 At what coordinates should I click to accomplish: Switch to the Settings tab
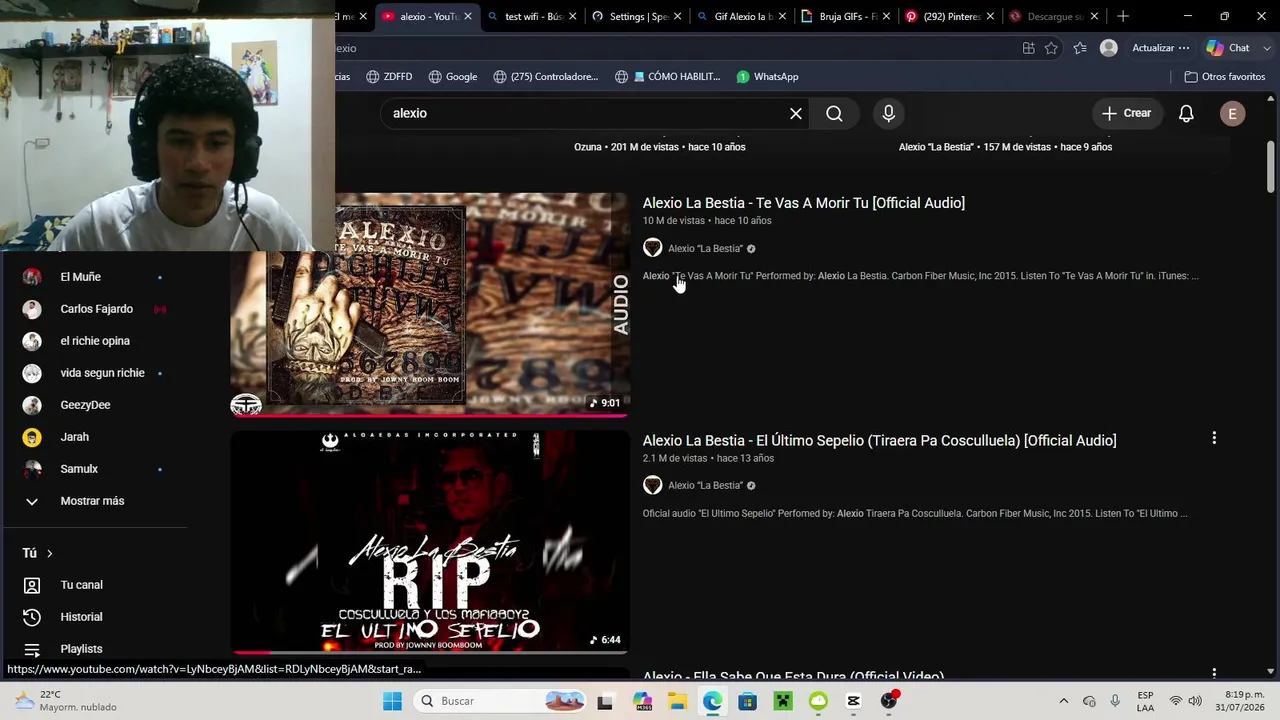[636, 16]
